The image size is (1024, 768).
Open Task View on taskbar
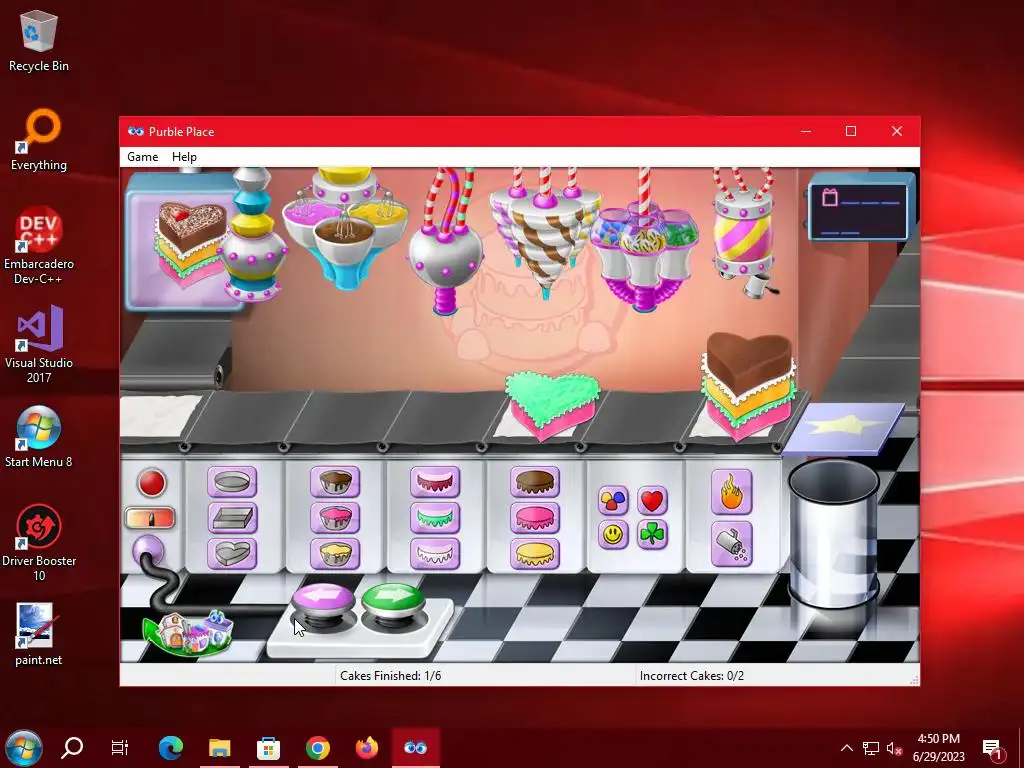click(120, 748)
